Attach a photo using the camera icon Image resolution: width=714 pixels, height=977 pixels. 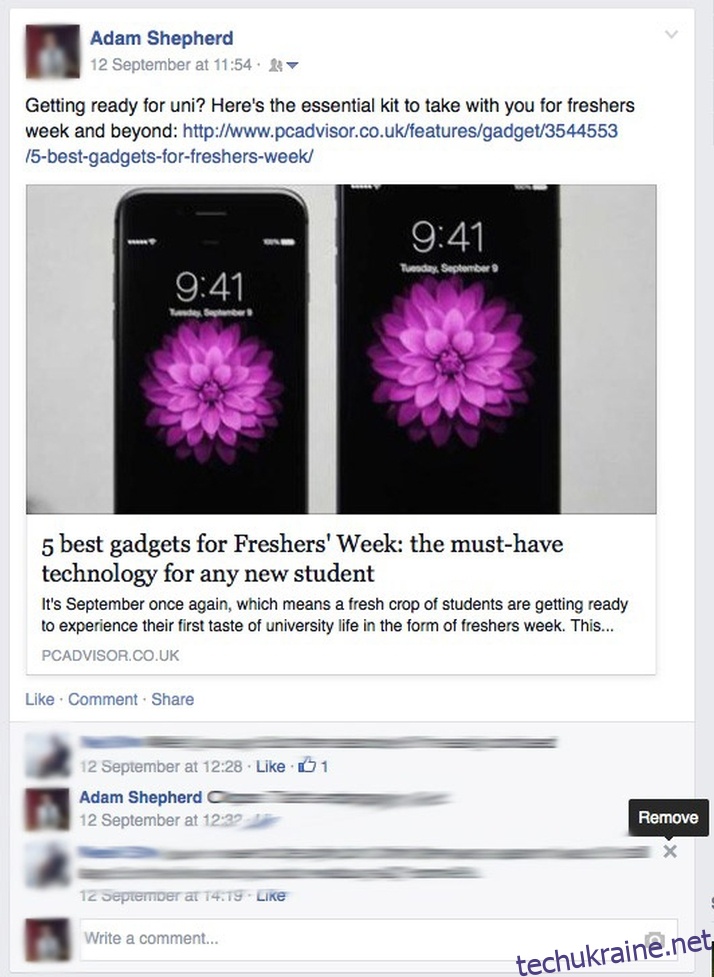pos(654,939)
